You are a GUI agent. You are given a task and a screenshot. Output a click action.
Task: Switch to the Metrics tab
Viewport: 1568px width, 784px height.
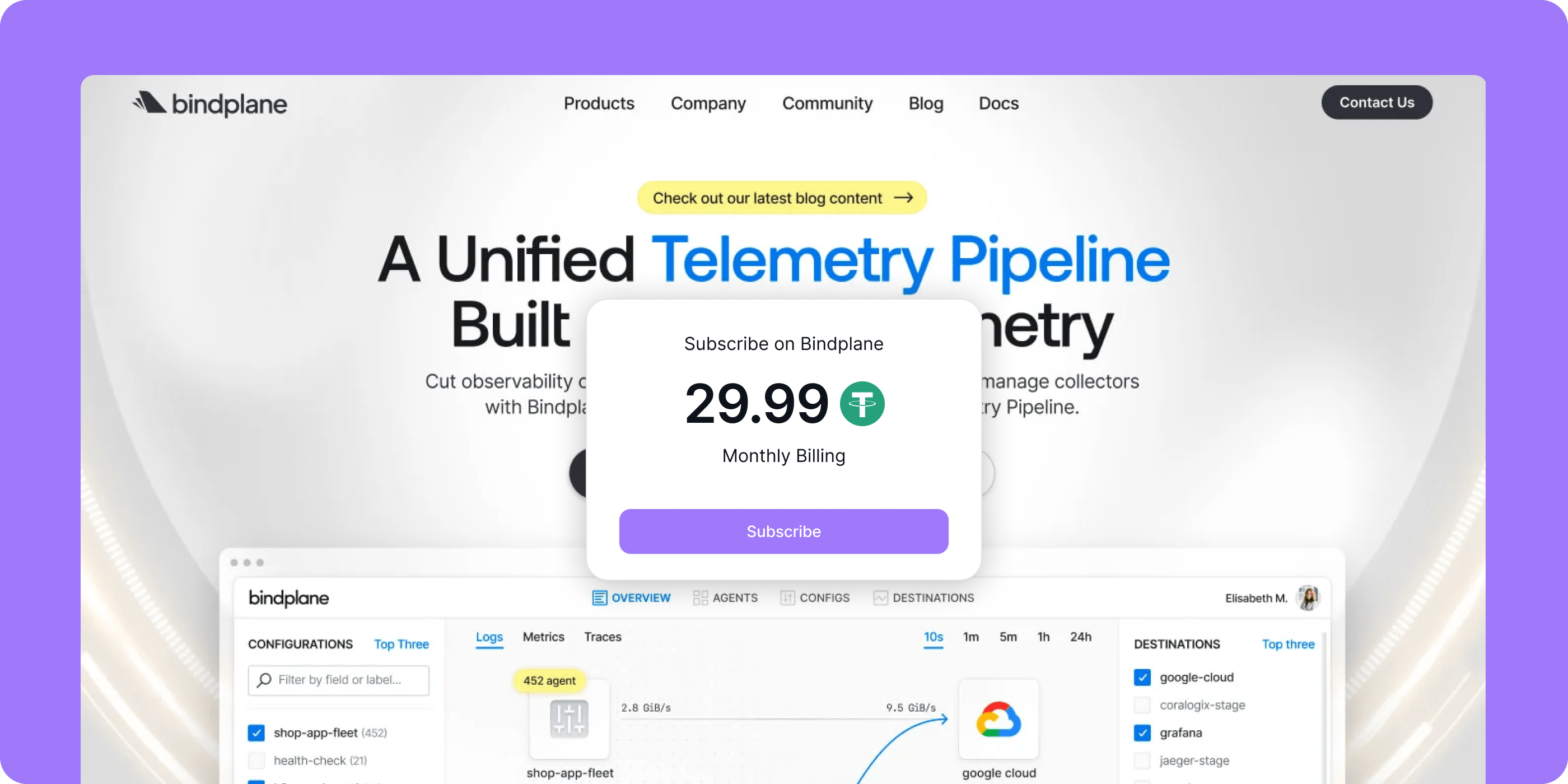tap(543, 637)
